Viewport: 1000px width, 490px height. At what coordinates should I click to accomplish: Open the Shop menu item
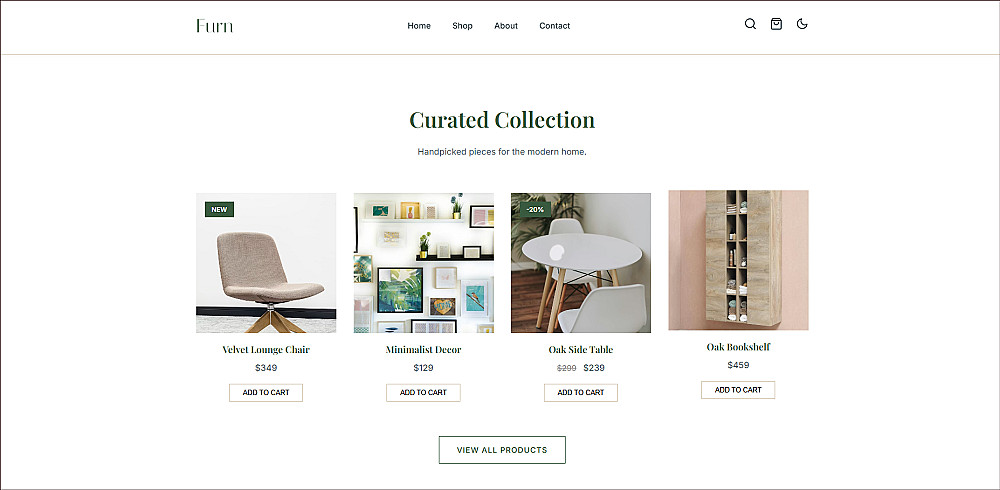[x=462, y=26]
